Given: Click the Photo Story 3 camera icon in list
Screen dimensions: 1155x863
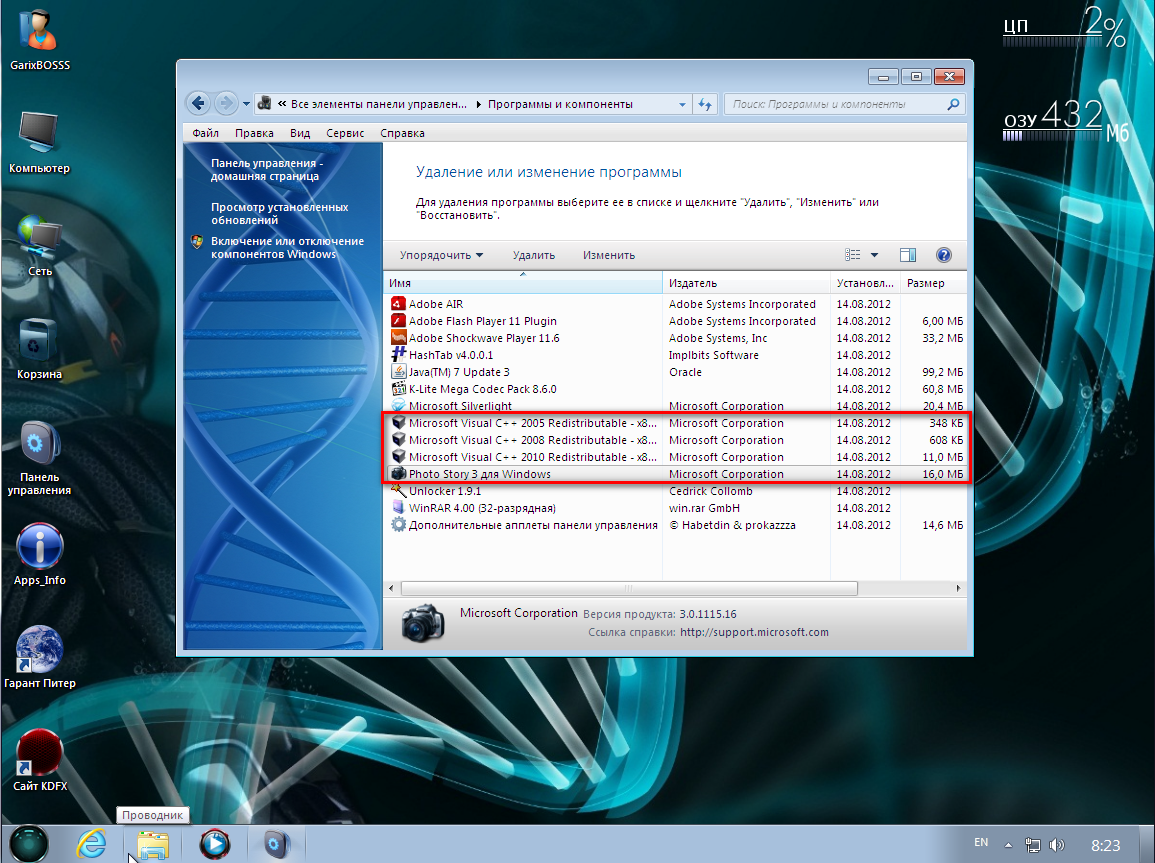Looking at the screenshot, I should pos(399,473).
